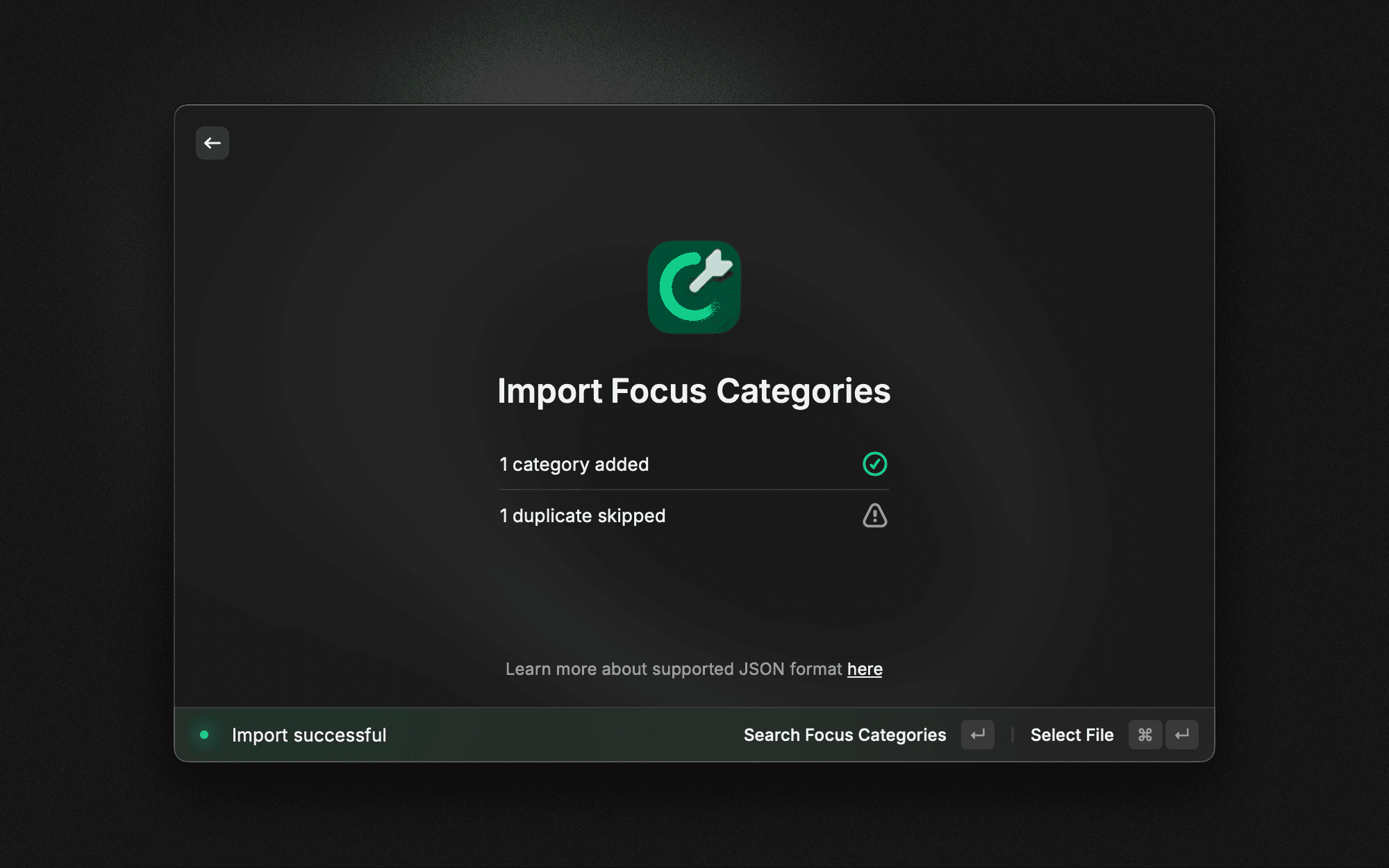Trigger the Select File action

(1072, 735)
